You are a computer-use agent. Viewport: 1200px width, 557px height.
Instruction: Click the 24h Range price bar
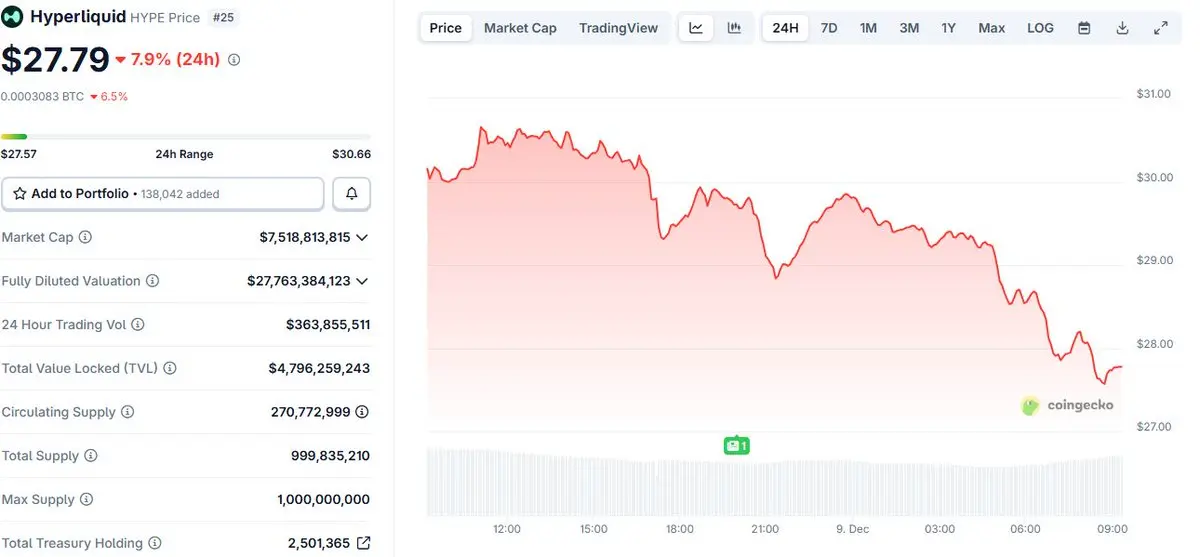click(185, 136)
